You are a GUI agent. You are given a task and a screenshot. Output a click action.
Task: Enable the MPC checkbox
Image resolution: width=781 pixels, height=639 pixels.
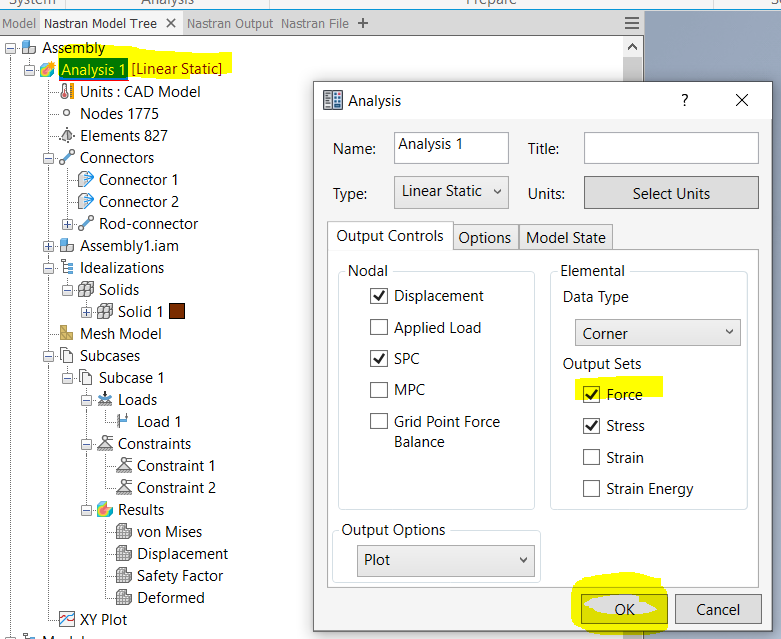[x=379, y=389]
